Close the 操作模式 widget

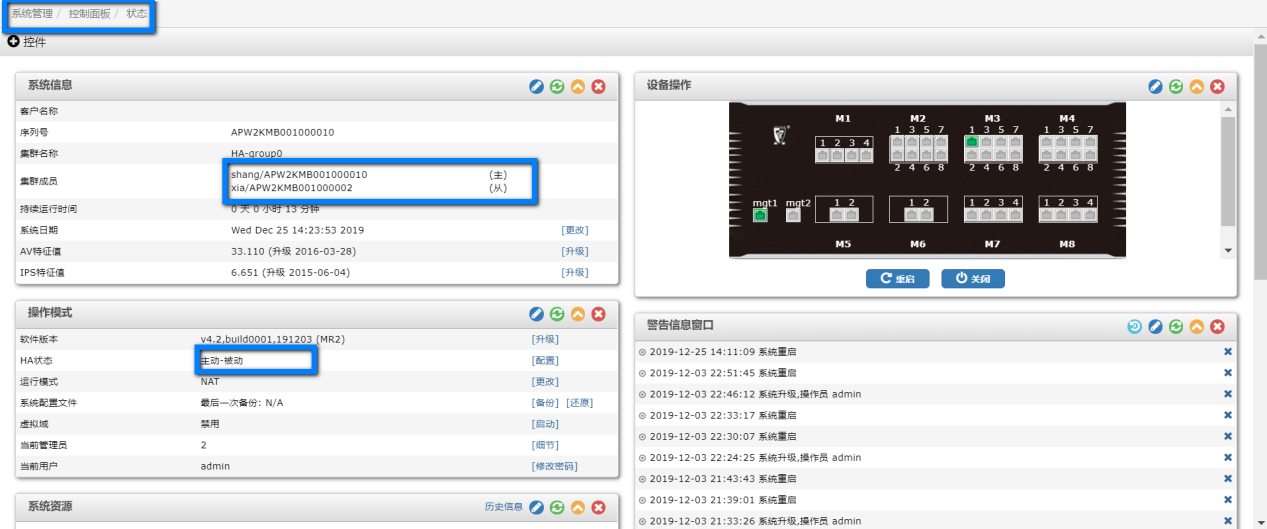(599, 314)
